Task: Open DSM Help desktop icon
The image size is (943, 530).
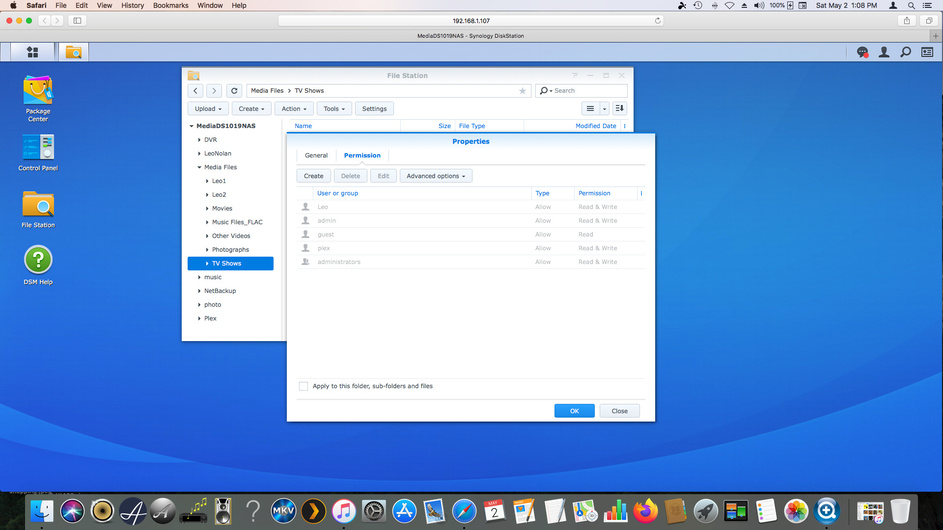Action: tap(38, 265)
